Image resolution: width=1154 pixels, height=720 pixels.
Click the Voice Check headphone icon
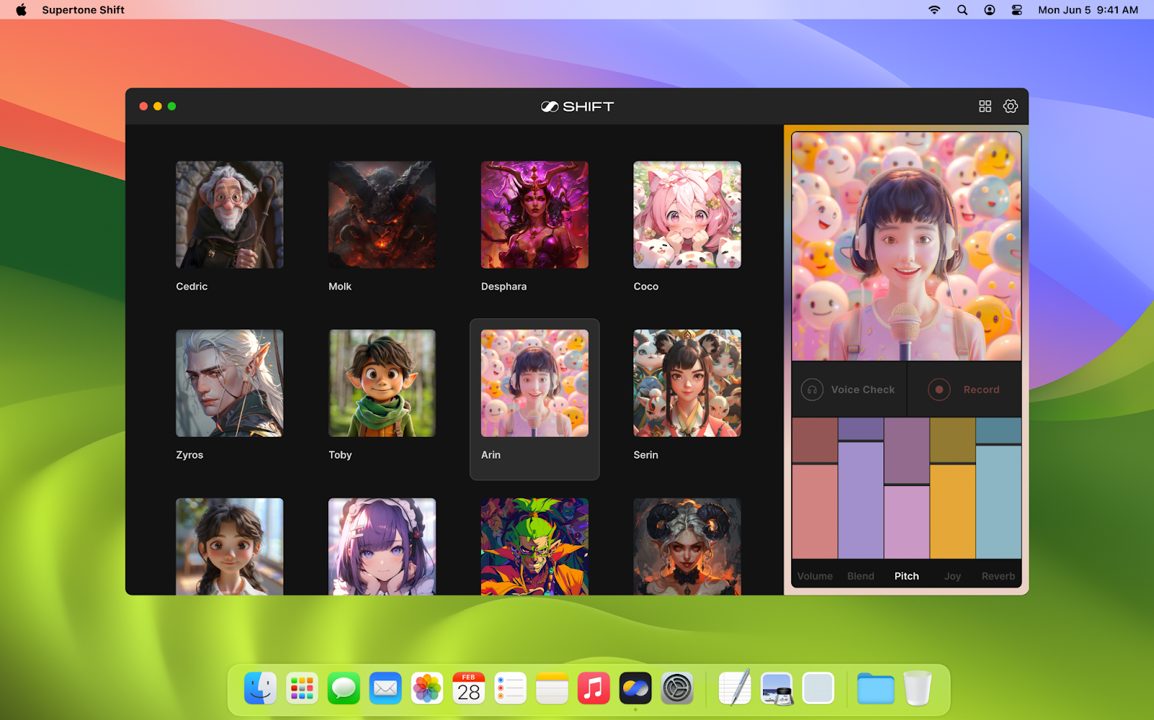[x=812, y=389]
